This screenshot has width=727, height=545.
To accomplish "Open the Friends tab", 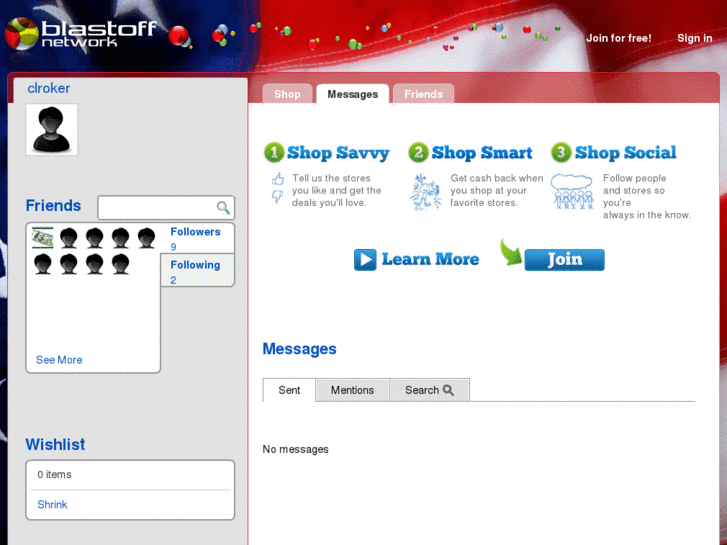I will (423, 94).
